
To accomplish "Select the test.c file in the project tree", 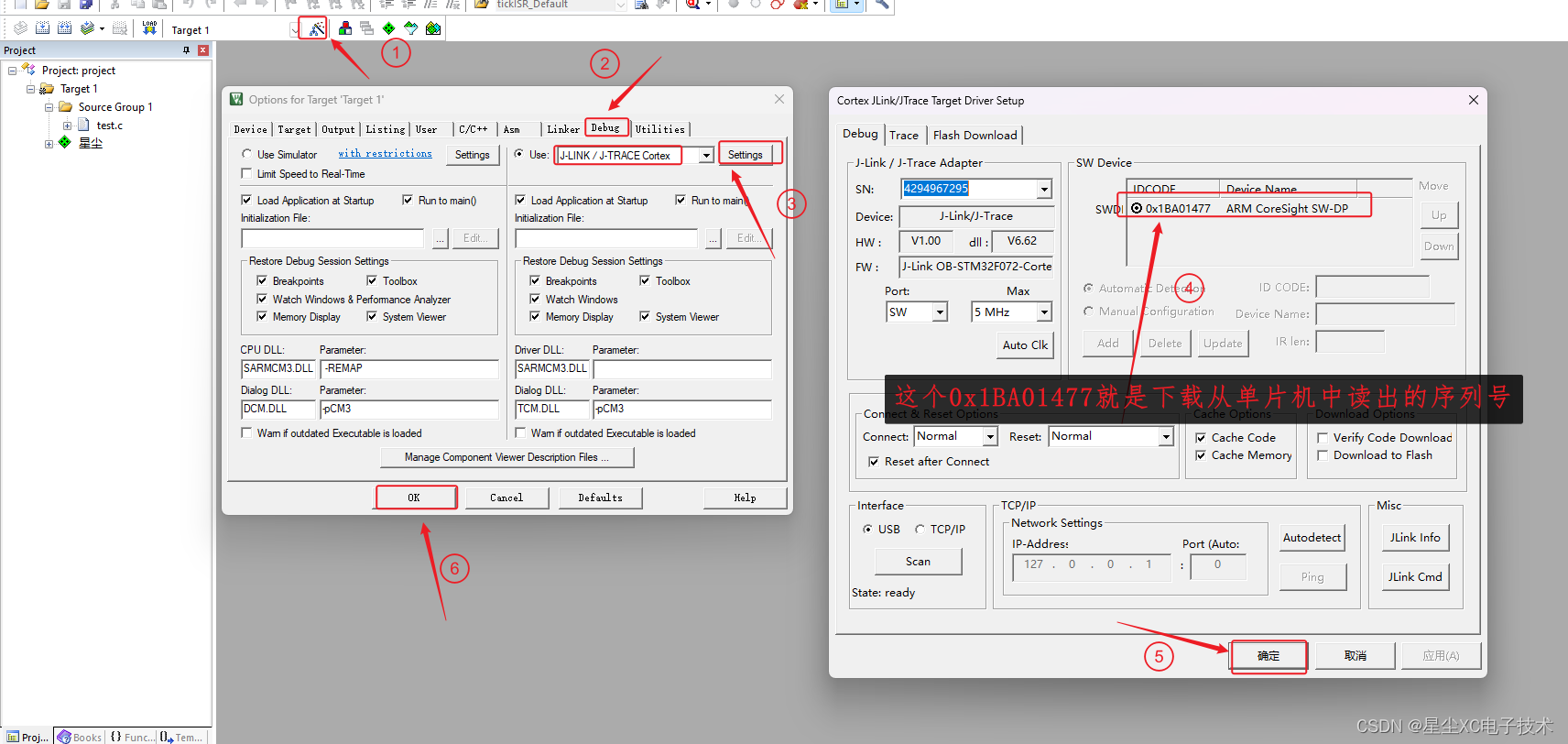I will [x=109, y=126].
